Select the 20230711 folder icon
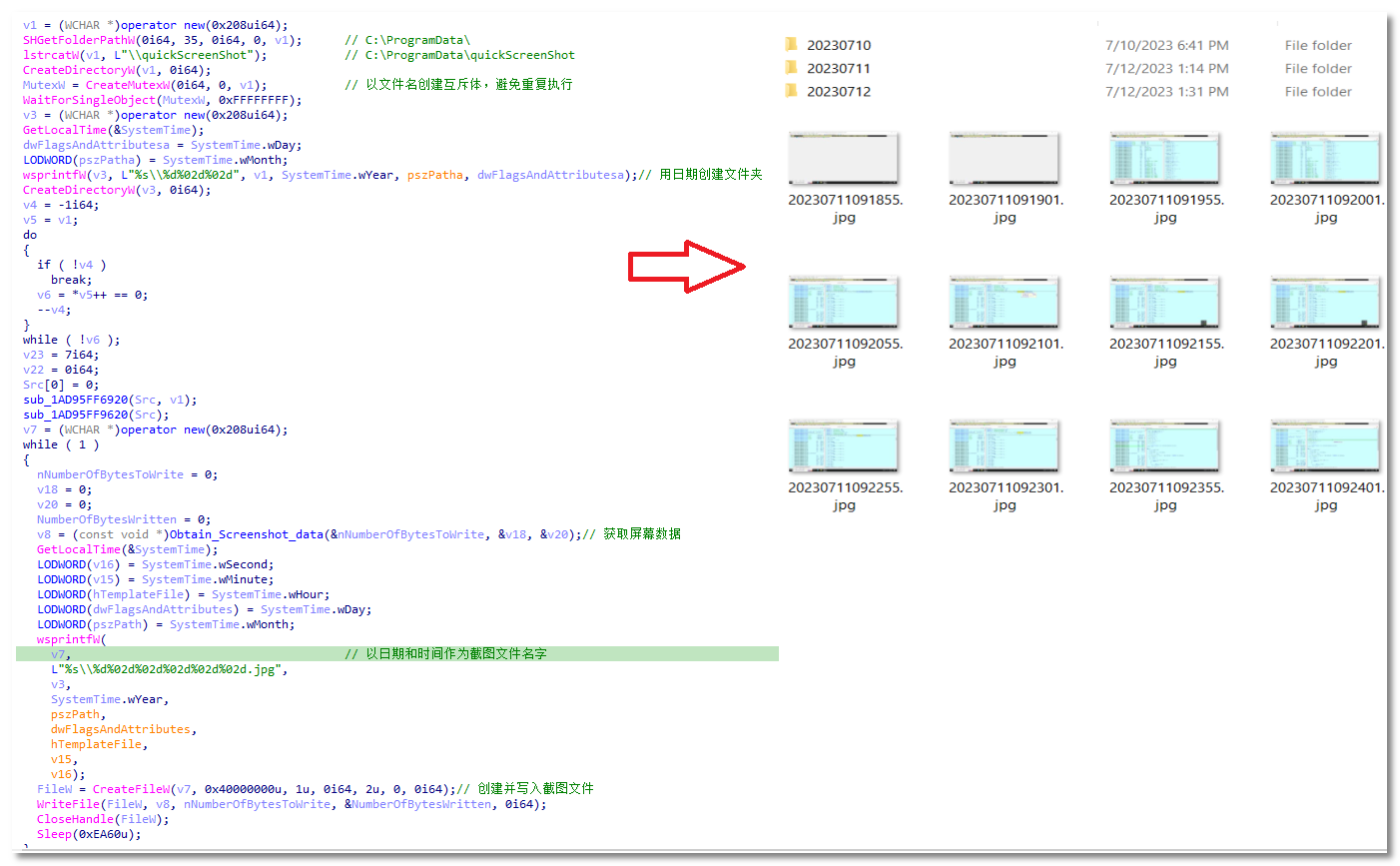Image resolution: width=1400 pixels, height=866 pixels. (x=791, y=68)
